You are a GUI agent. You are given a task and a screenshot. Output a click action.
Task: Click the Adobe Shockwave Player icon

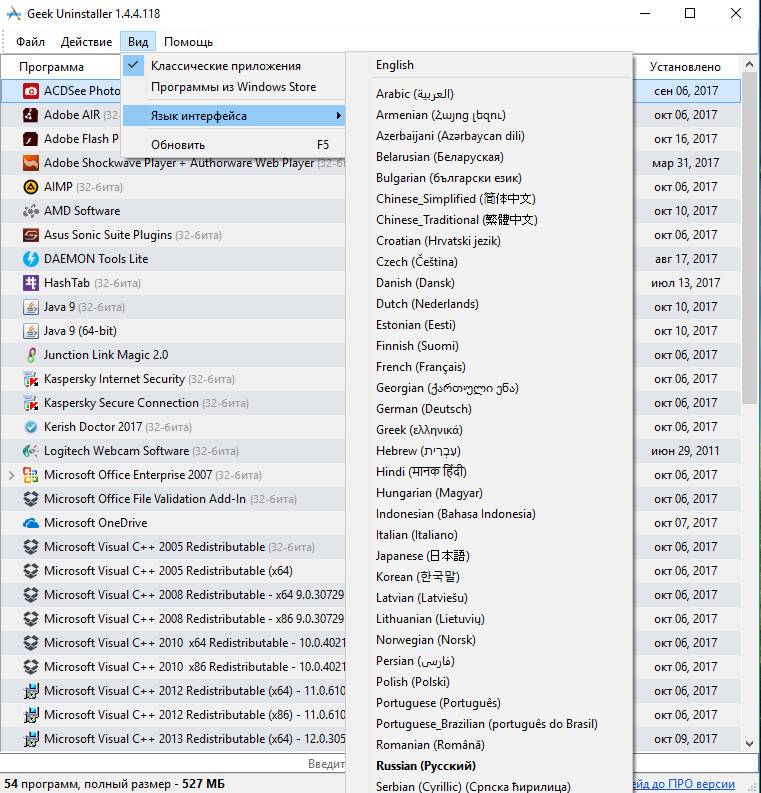[31, 163]
